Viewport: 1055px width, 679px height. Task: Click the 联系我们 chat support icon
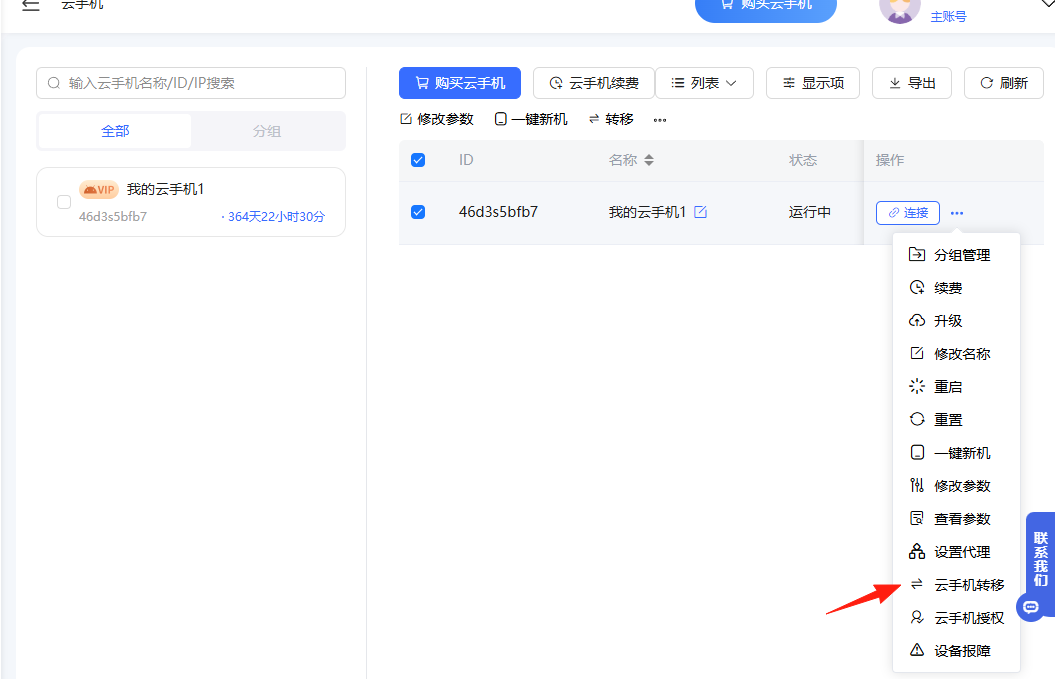(x=1030, y=606)
